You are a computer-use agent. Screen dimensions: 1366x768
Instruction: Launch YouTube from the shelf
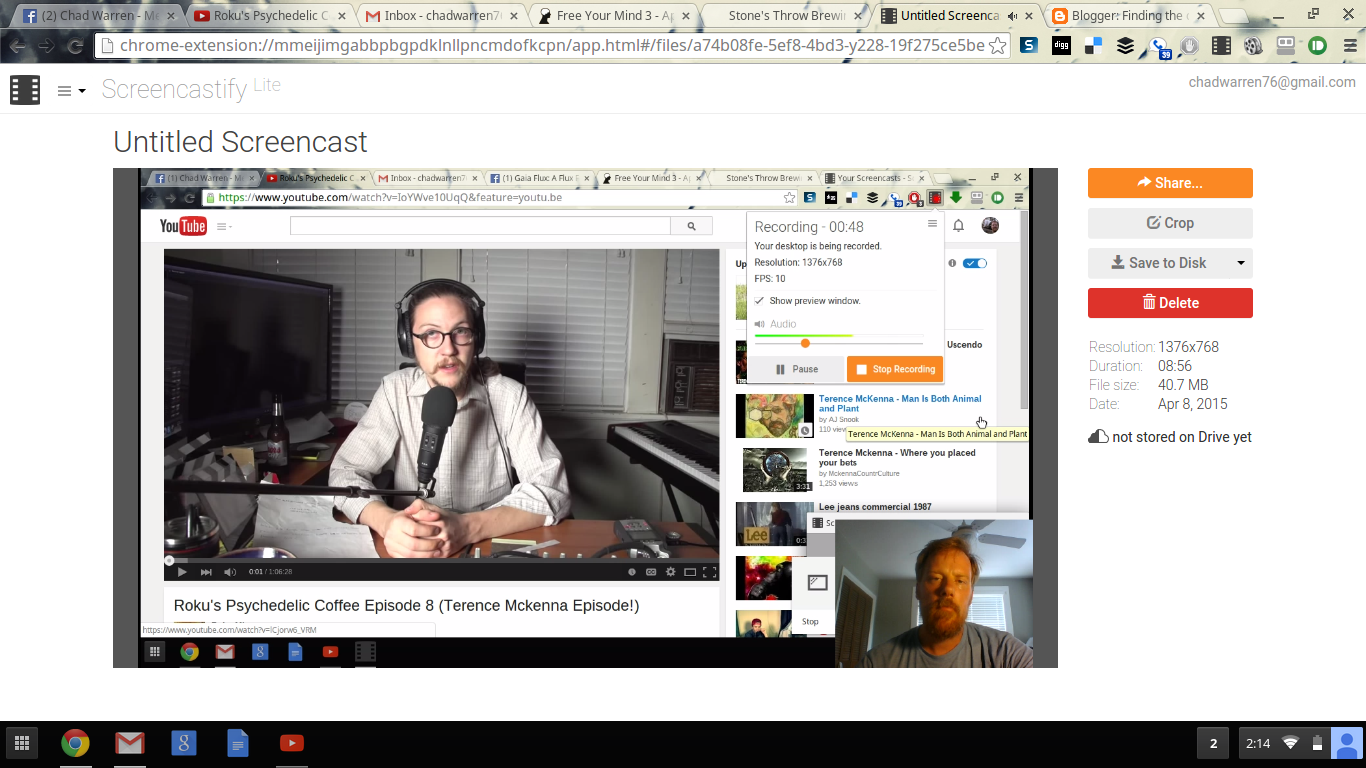click(292, 743)
